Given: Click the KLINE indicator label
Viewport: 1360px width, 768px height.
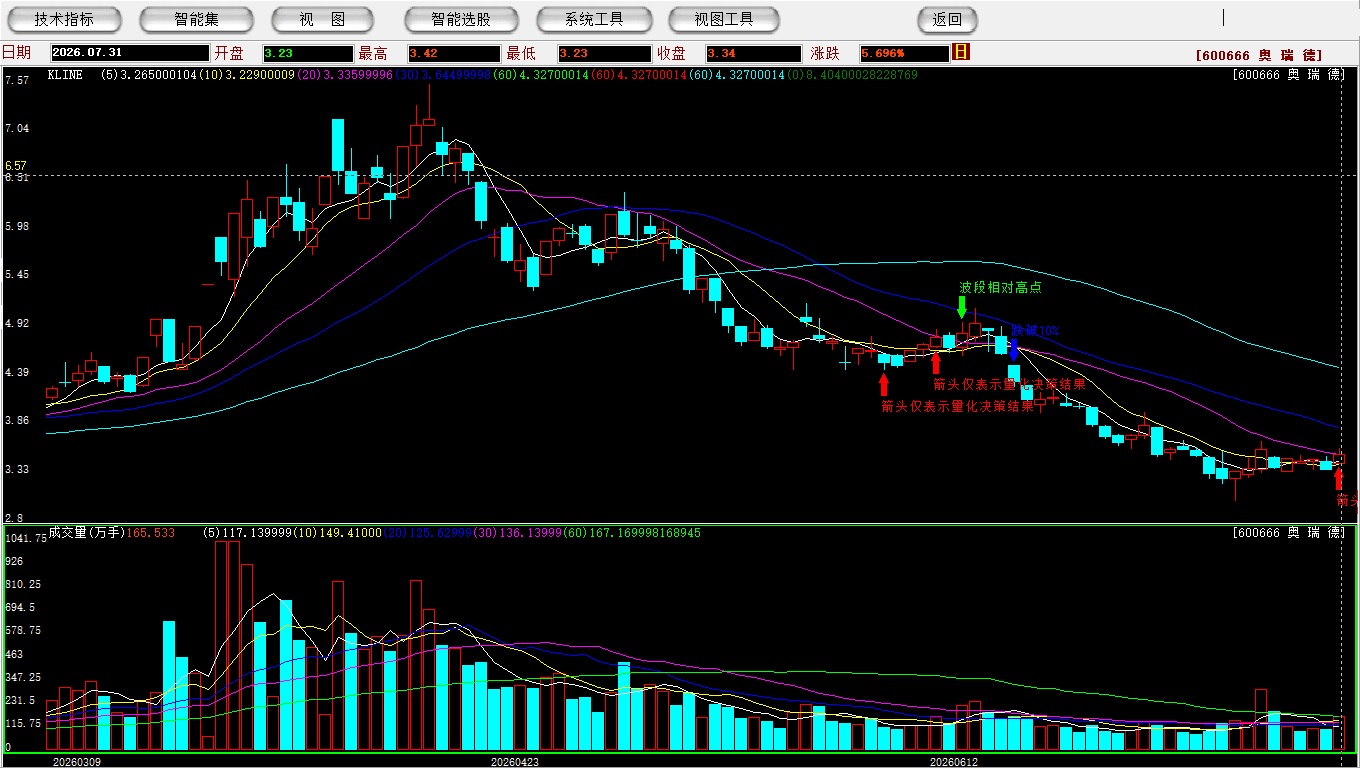Looking at the screenshot, I should pos(65,75).
